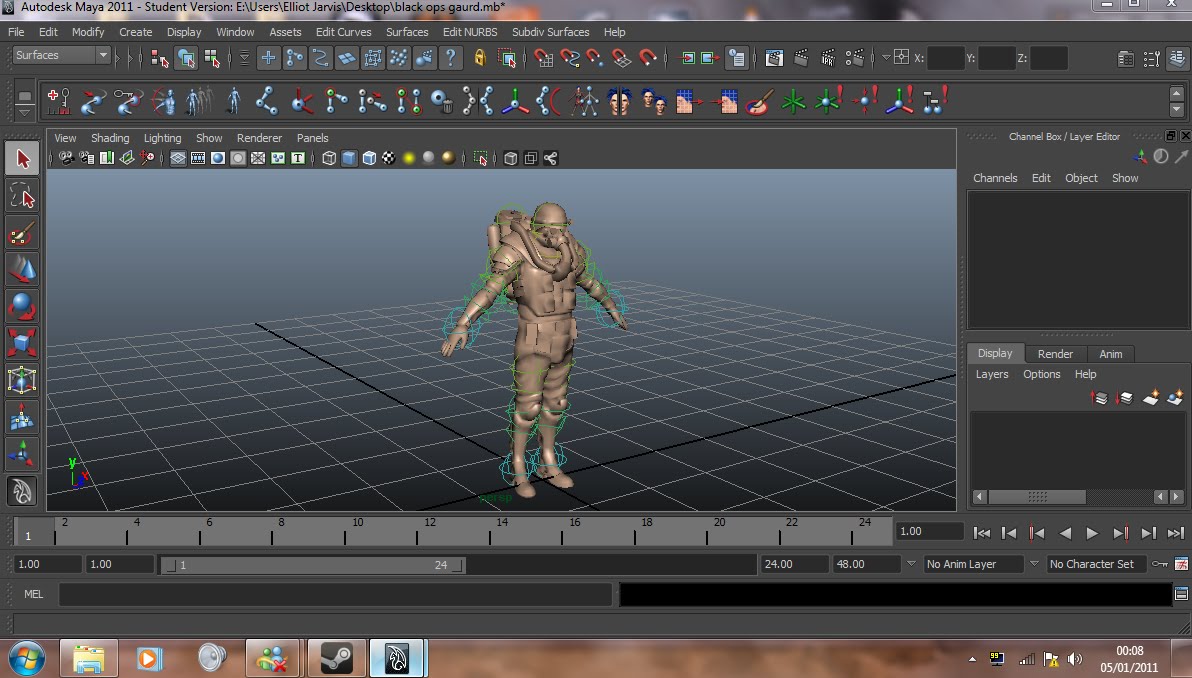This screenshot has width=1192, height=678.
Task: Toggle Snap to Grids magnet
Action: click(x=544, y=58)
